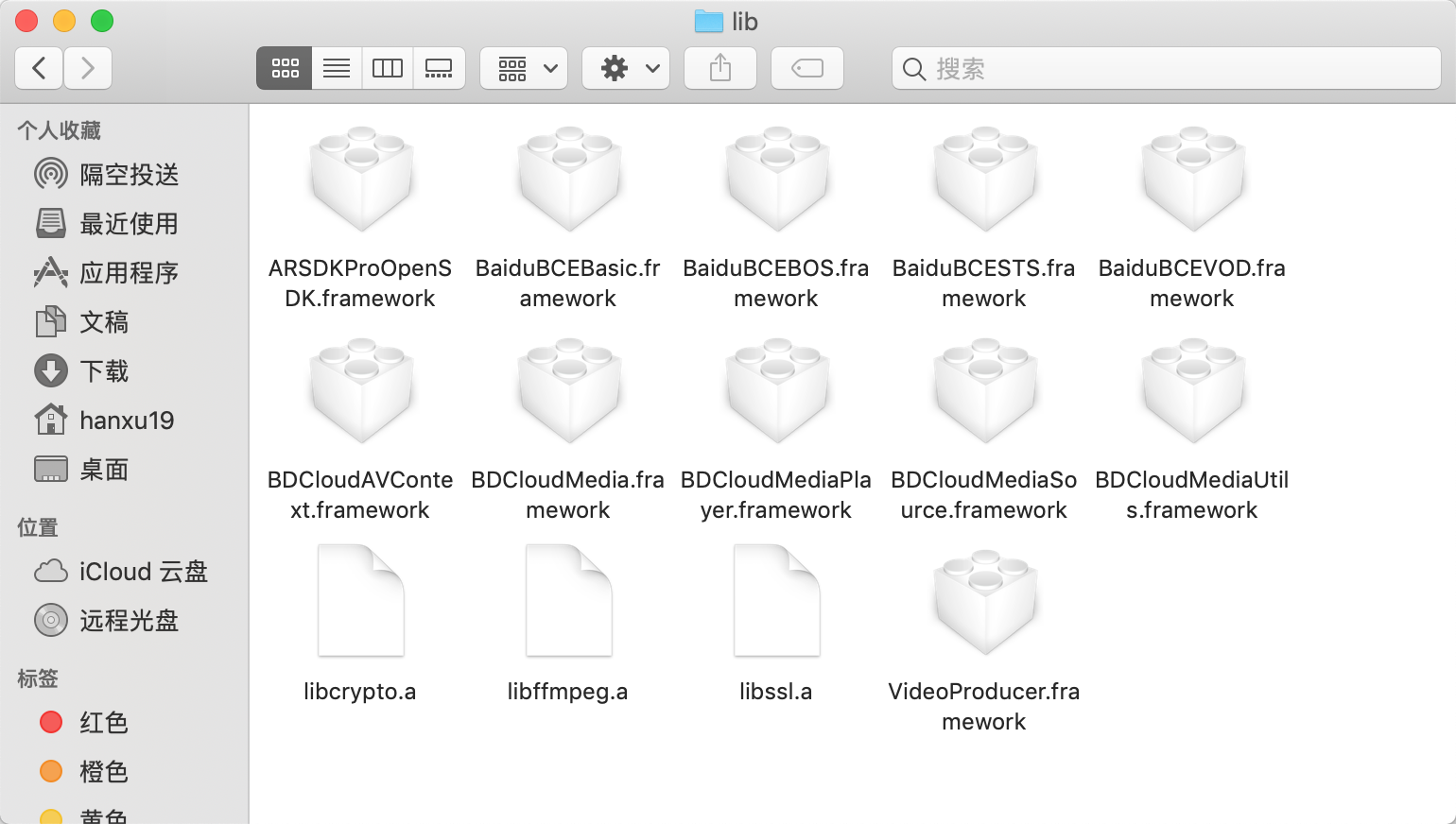This screenshot has height=824, width=1456.
Task: Switch to list view
Action: (x=337, y=68)
